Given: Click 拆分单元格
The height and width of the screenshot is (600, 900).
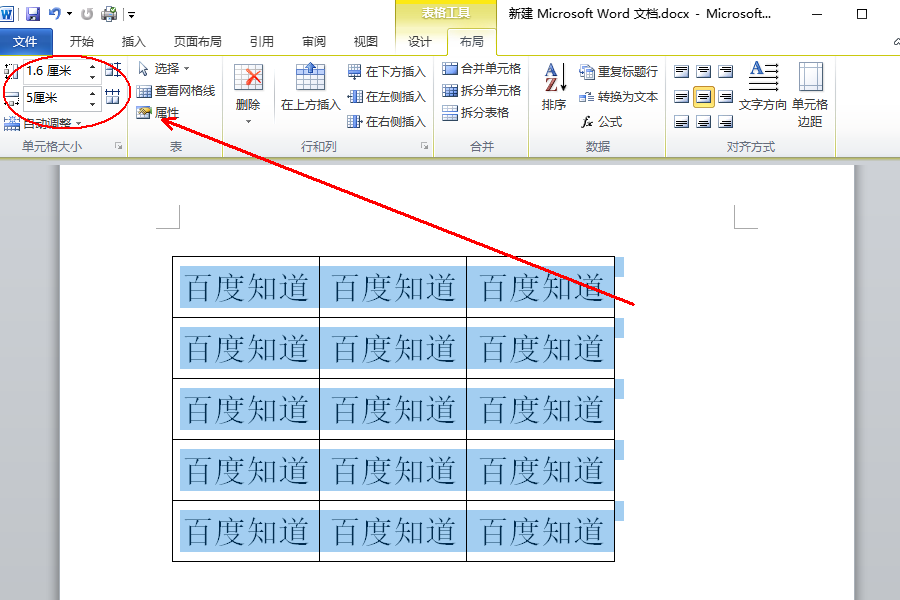Looking at the screenshot, I should click(x=481, y=91).
